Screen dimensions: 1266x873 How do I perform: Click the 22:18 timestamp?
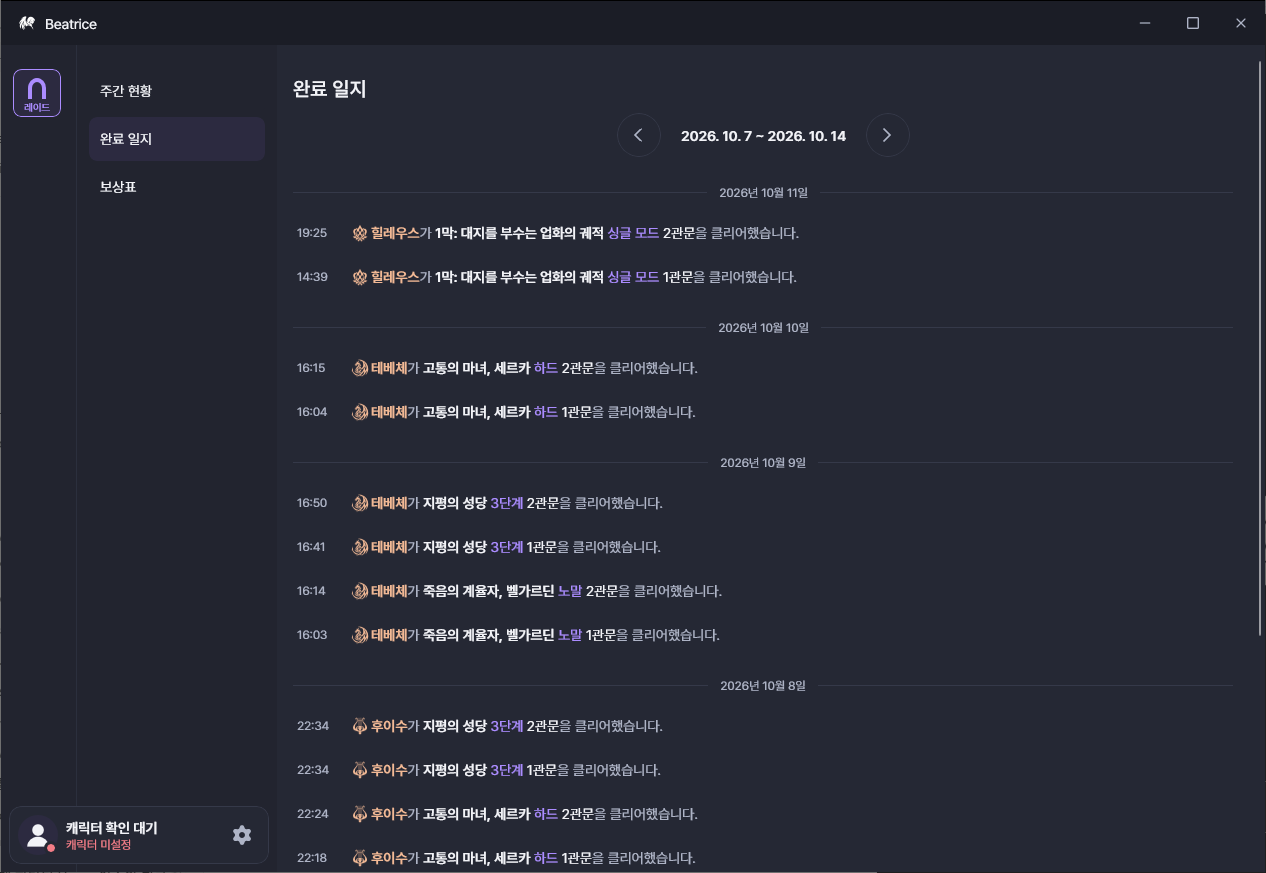[313, 858]
